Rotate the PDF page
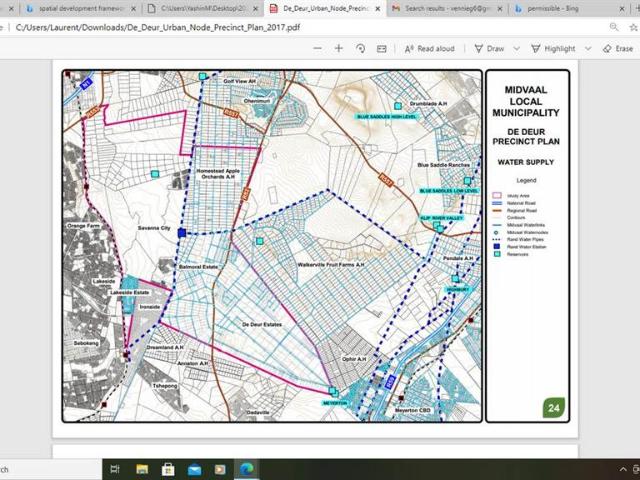The image size is (640, 480). pos(361,48)
